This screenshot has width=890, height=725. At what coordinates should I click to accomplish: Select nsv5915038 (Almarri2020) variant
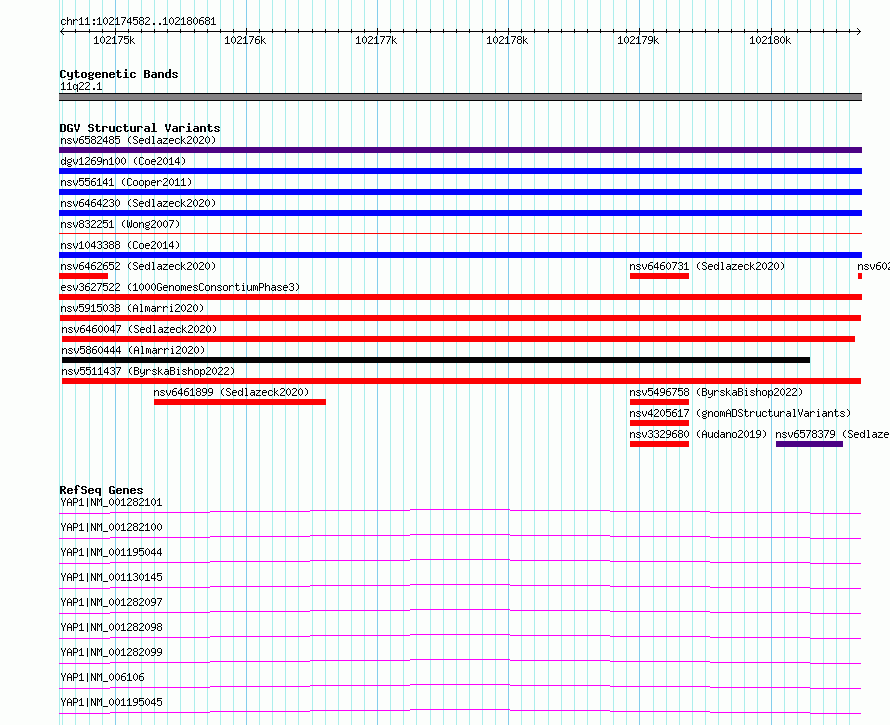coord(132,308)
